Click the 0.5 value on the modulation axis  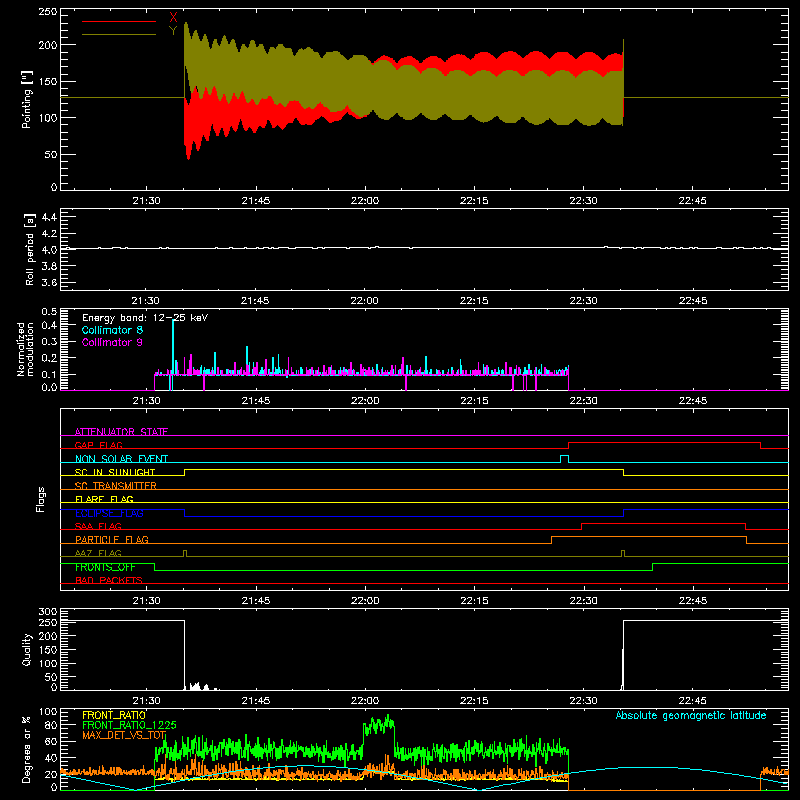49,312
